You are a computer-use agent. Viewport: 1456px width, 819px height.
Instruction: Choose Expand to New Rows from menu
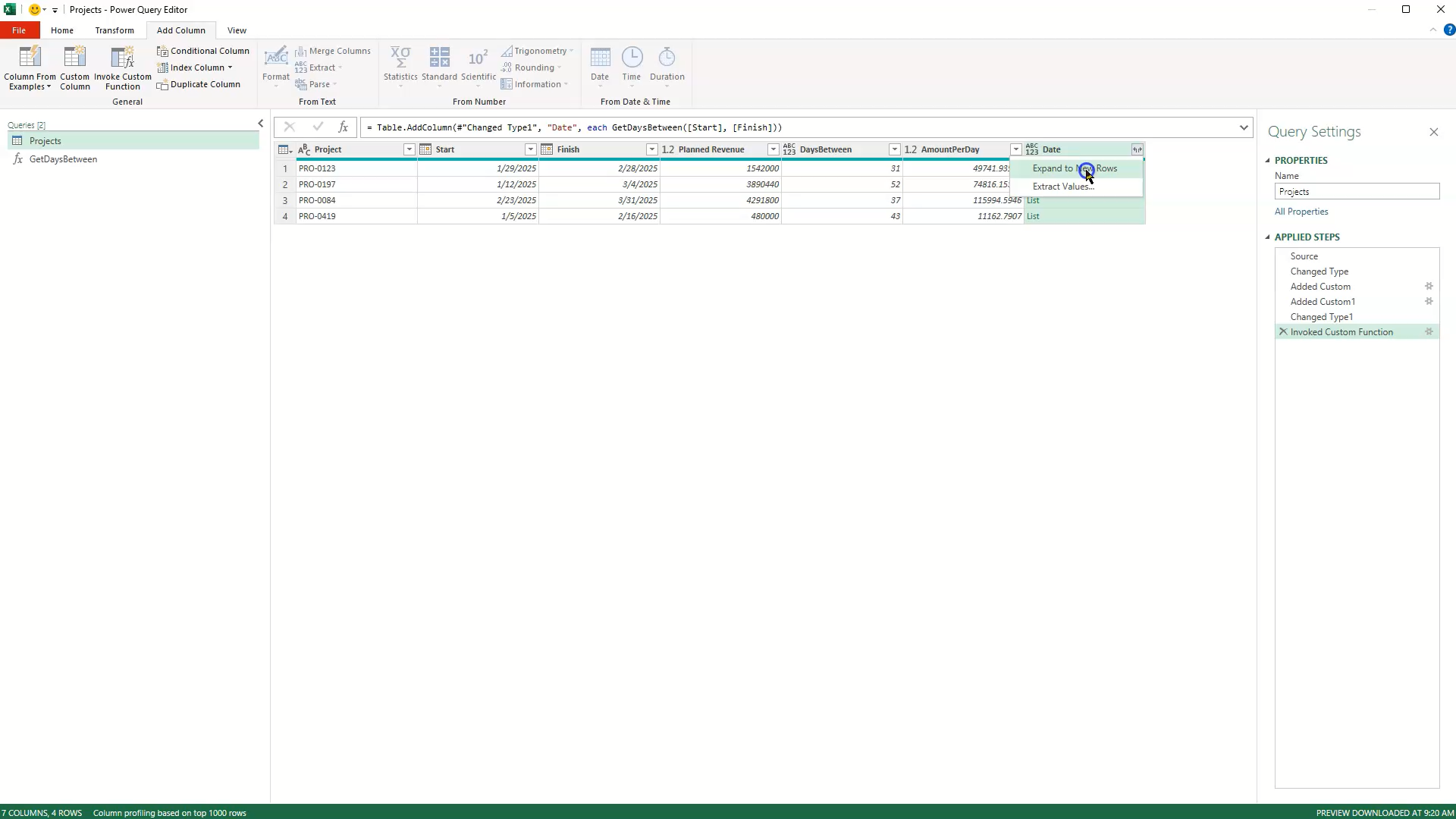click(x=1075, y=168)
